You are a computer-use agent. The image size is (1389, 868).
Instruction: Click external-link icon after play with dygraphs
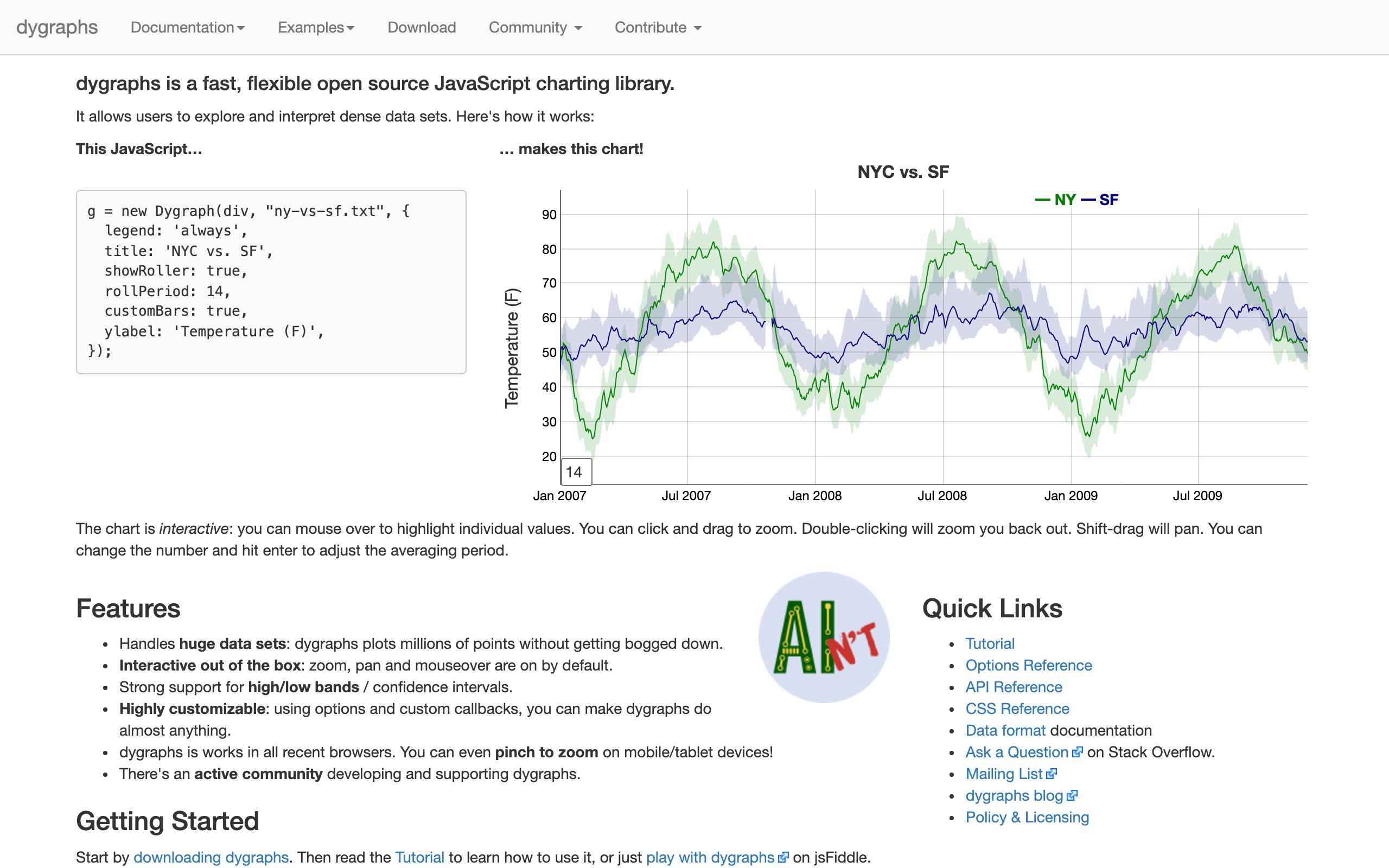(x=783, y=857)
